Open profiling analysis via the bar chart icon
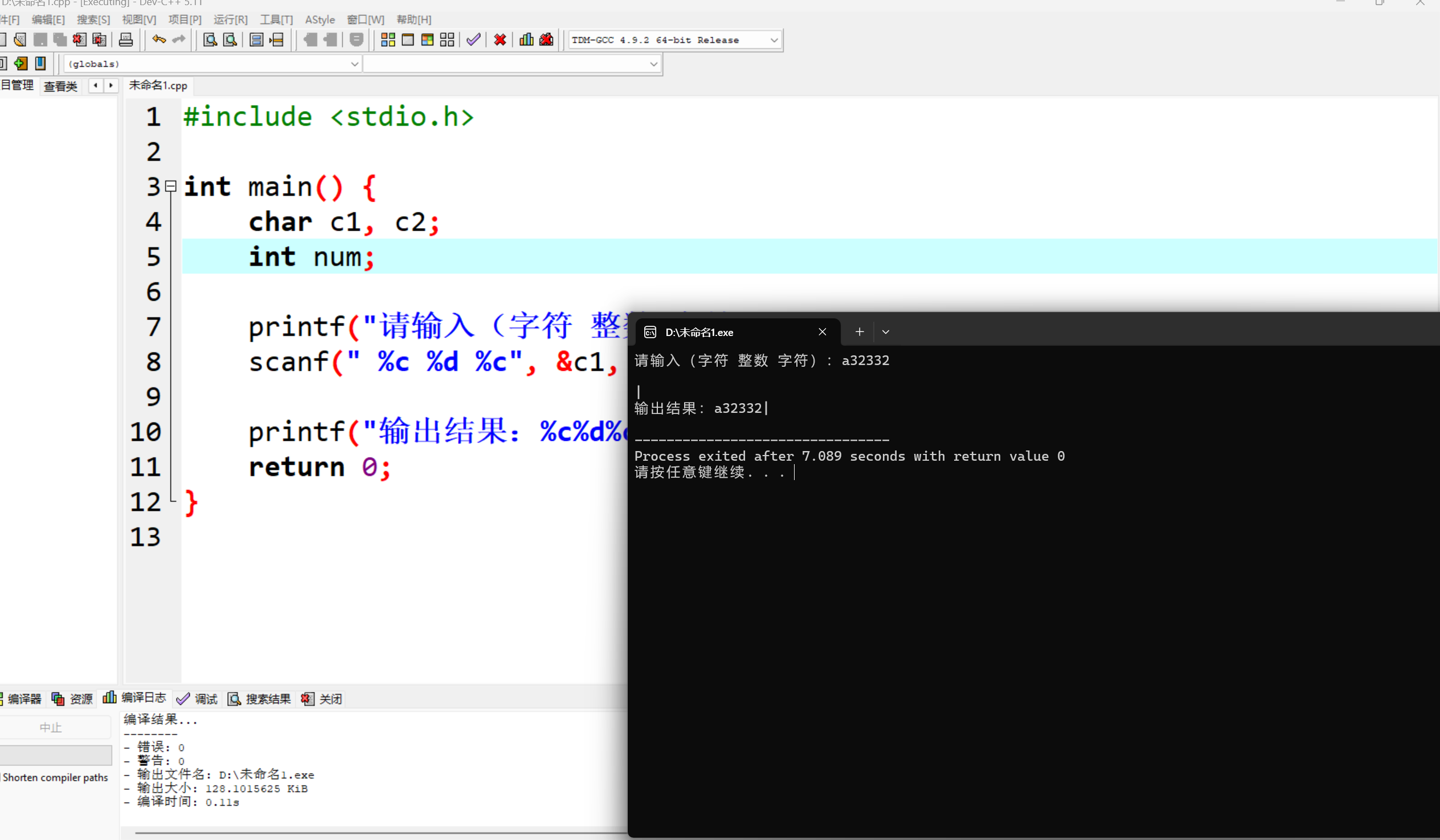Viewport: 1440px width, 840px height. coord(525,39)
